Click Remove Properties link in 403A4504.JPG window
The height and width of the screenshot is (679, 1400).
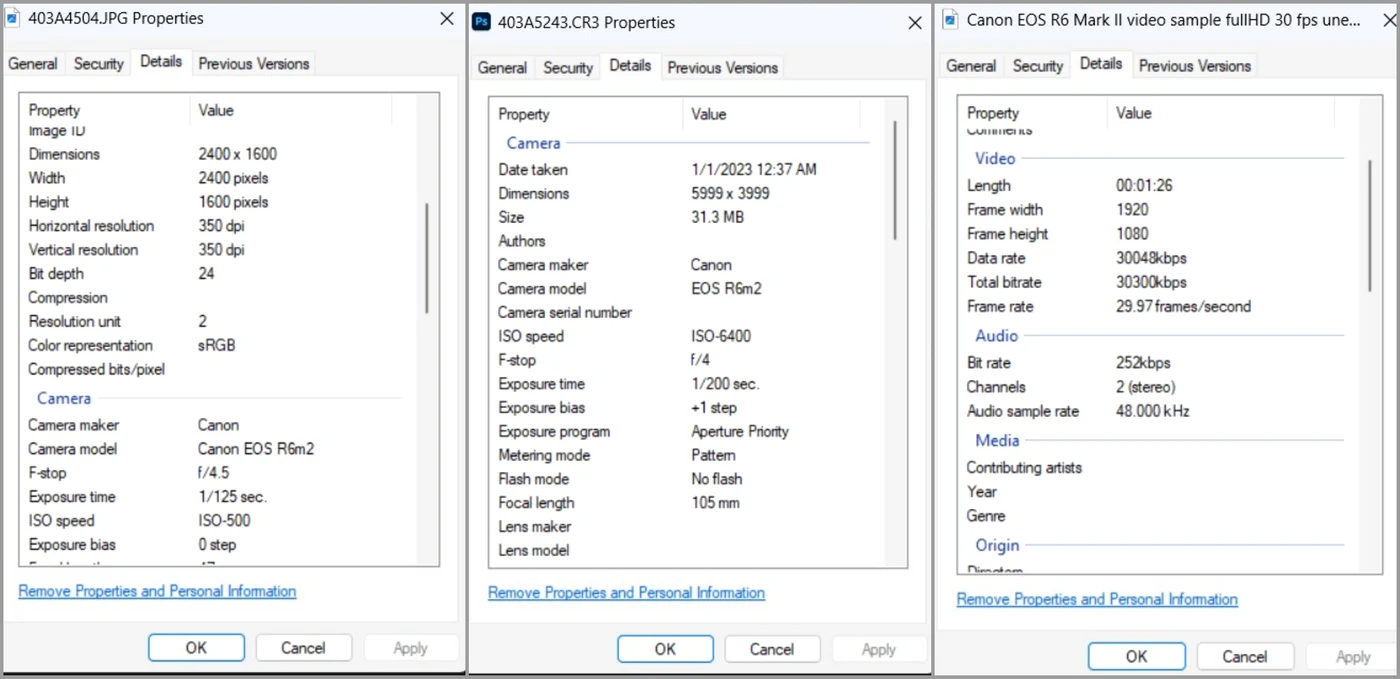[157, 591]
